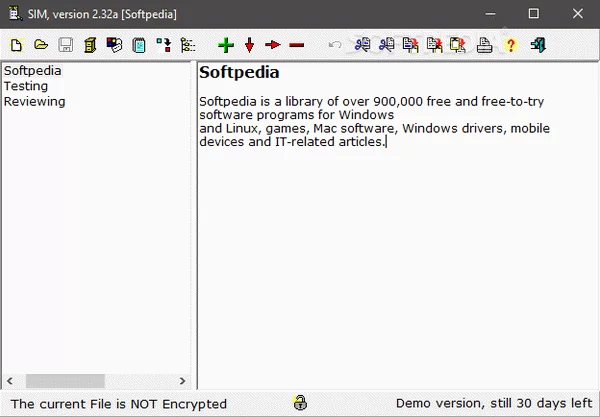This screenshot has width=600, height=417.
Task: Select the Testing entry in the list
Action: [25, 86]
